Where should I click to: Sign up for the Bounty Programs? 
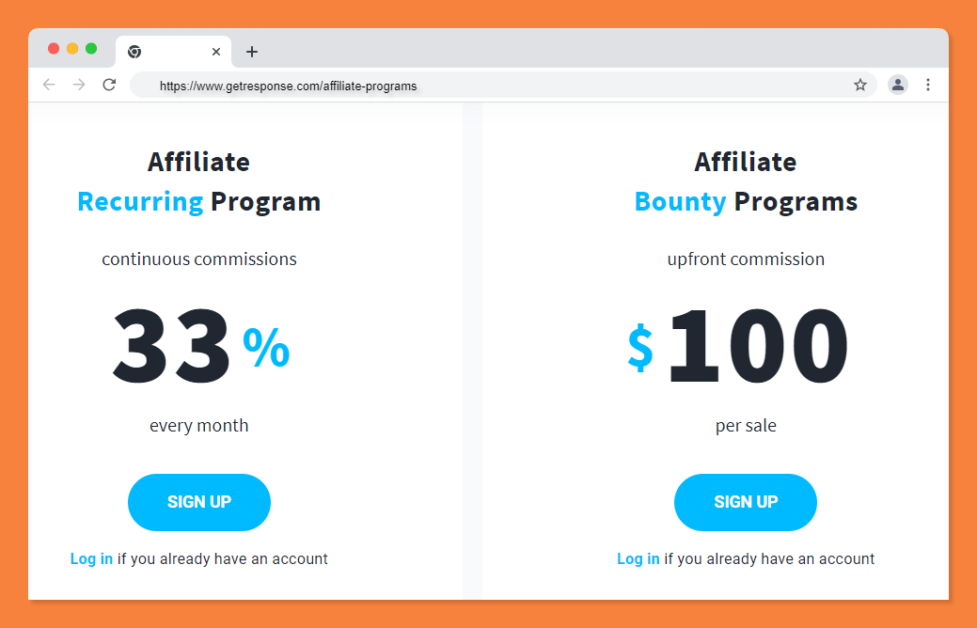point(745,502)
